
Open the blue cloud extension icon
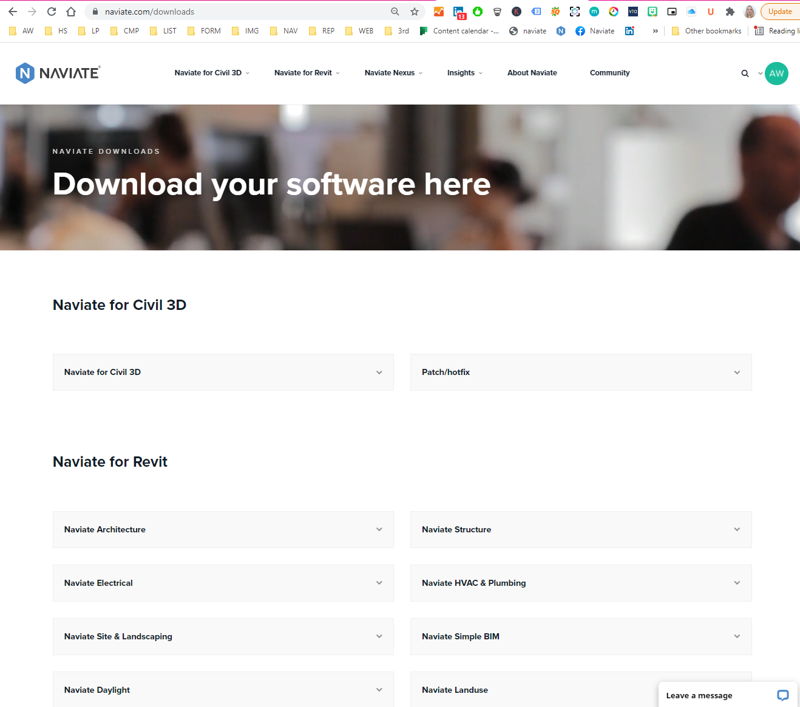[691, 11]
